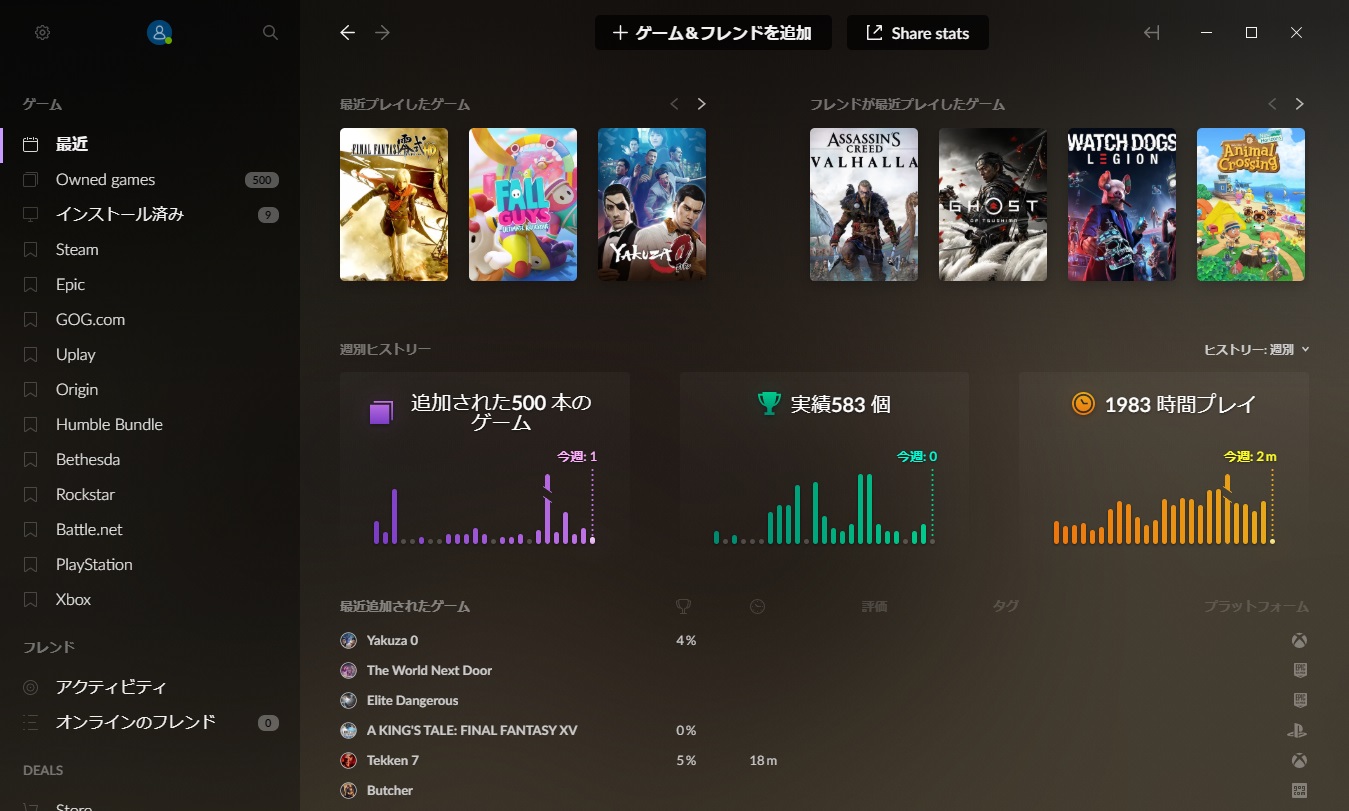Sort by プラットフォーム column header
Image resolution: width=1349 pixels, height=811 pixels.
tap(1256, 606)
